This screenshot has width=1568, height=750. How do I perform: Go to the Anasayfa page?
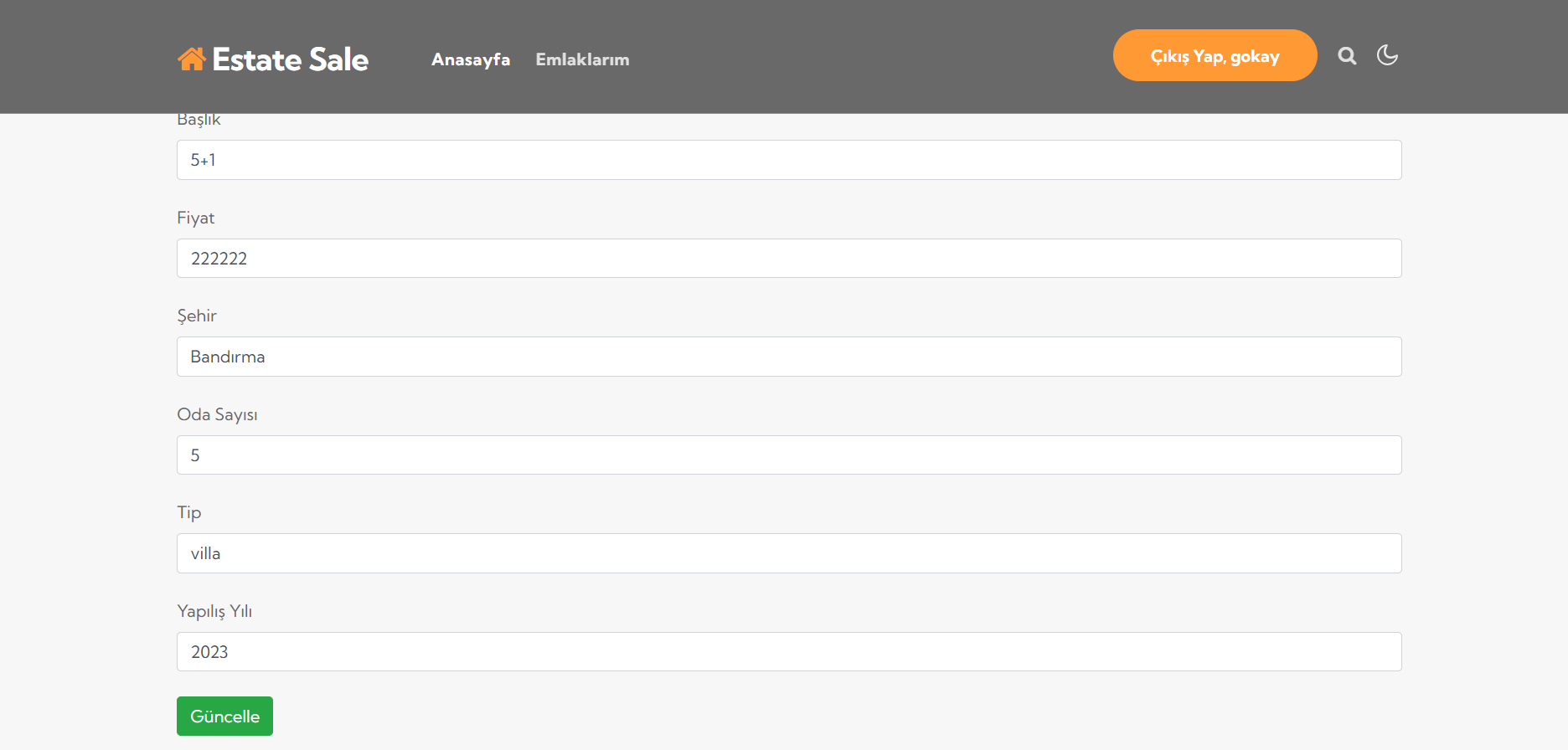point(471,59)
